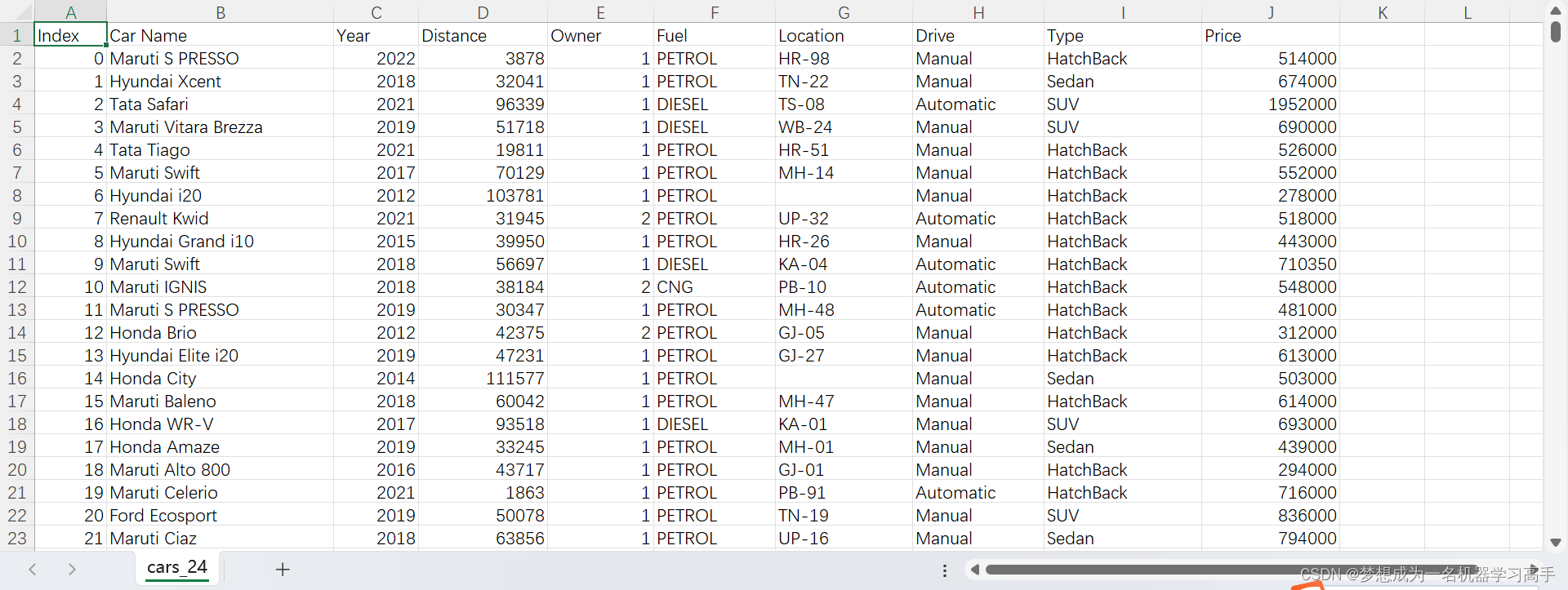The height and width of the screenshot is (590, 1568).
Task: Open the three-dot sheet options menu
Action: click(945, 570)
